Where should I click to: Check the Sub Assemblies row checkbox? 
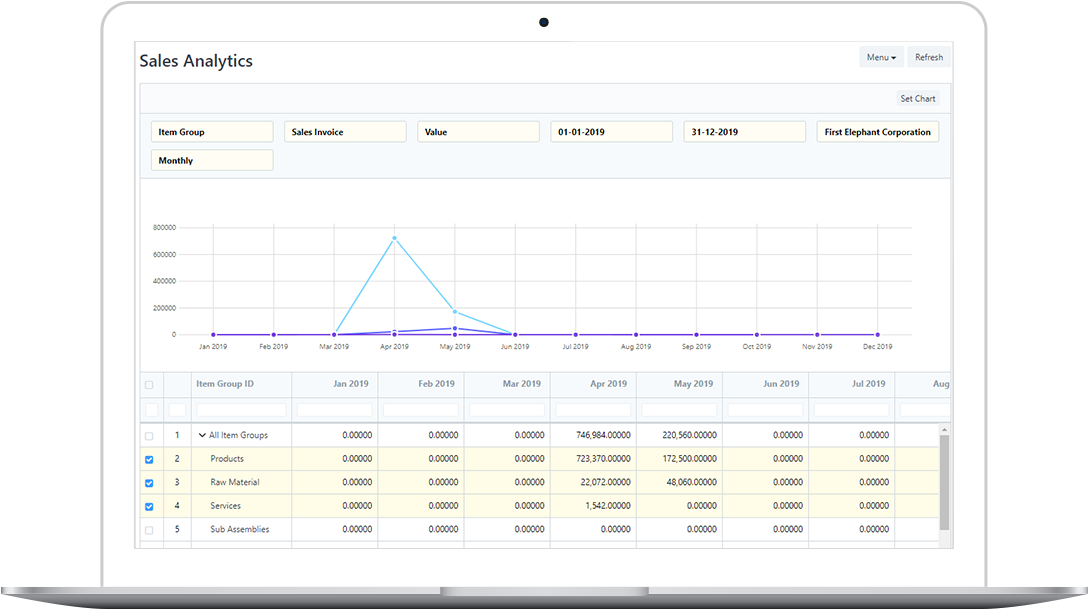[150, 529]
